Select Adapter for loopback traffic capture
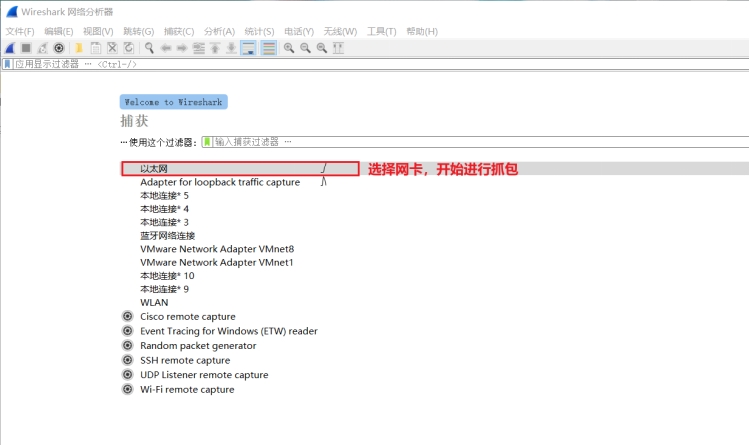 pos(220,182)
